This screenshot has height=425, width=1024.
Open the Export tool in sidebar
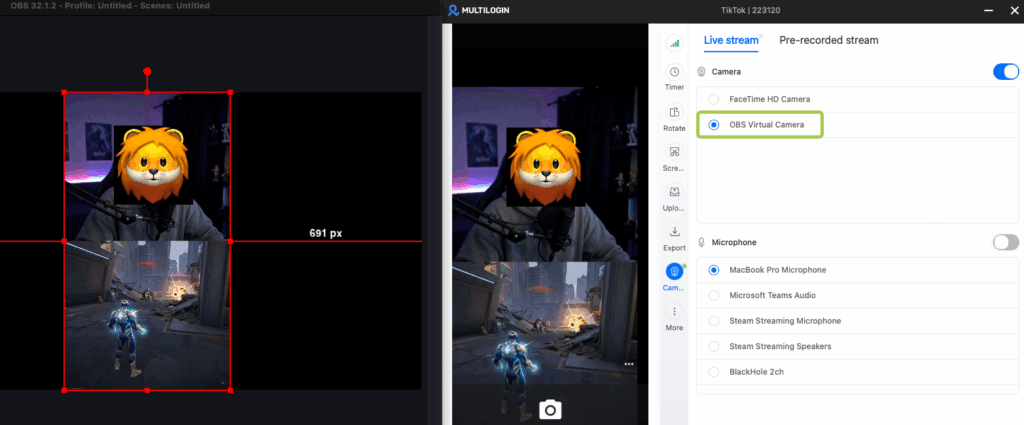click(675, 238)
